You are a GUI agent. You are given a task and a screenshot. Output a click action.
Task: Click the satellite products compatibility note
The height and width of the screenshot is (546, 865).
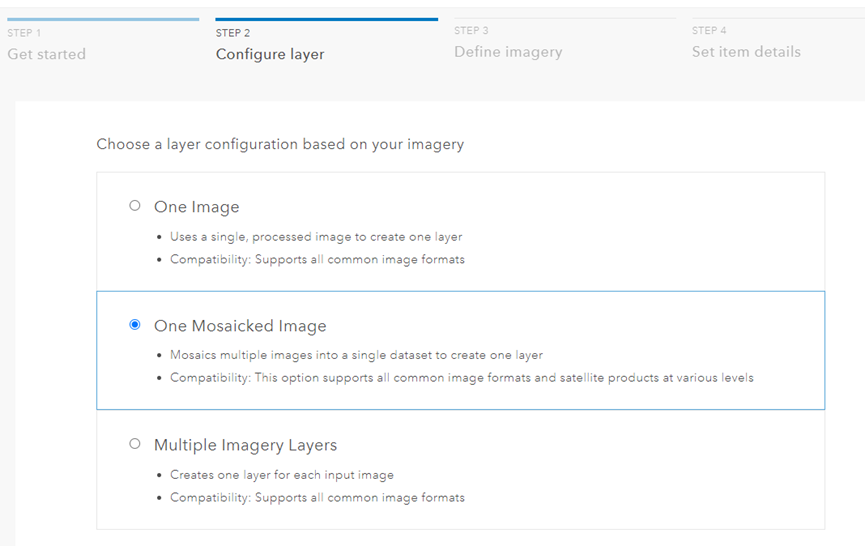pyautogui.click(x=461, y=378)
